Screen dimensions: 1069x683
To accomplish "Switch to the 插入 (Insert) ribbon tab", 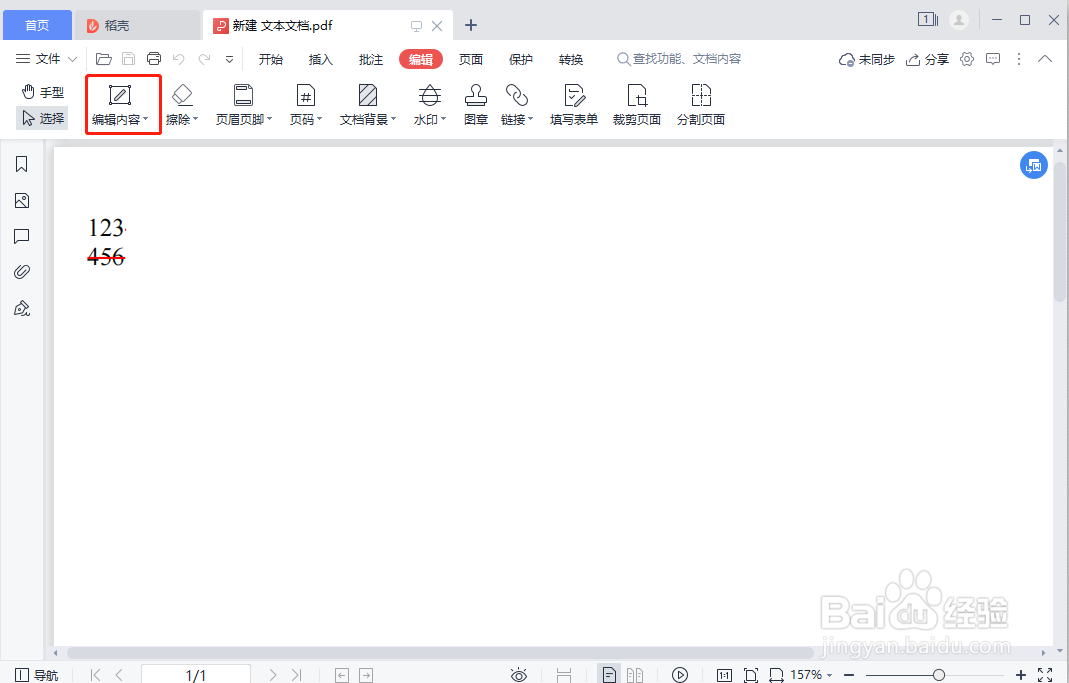I will (320, 59).
